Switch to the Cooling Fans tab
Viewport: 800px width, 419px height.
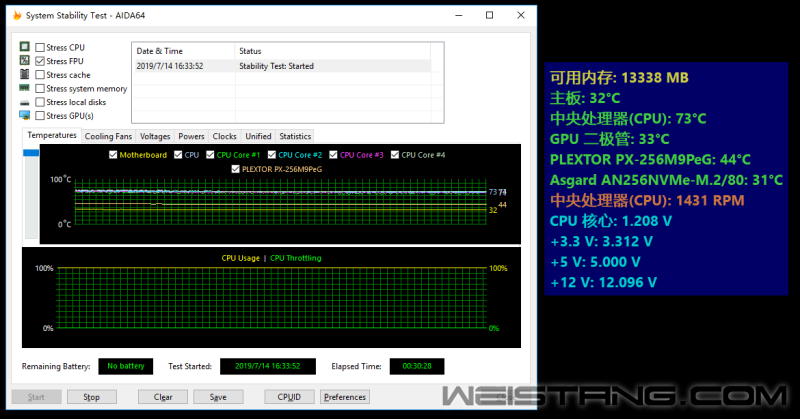pos(108,136)
